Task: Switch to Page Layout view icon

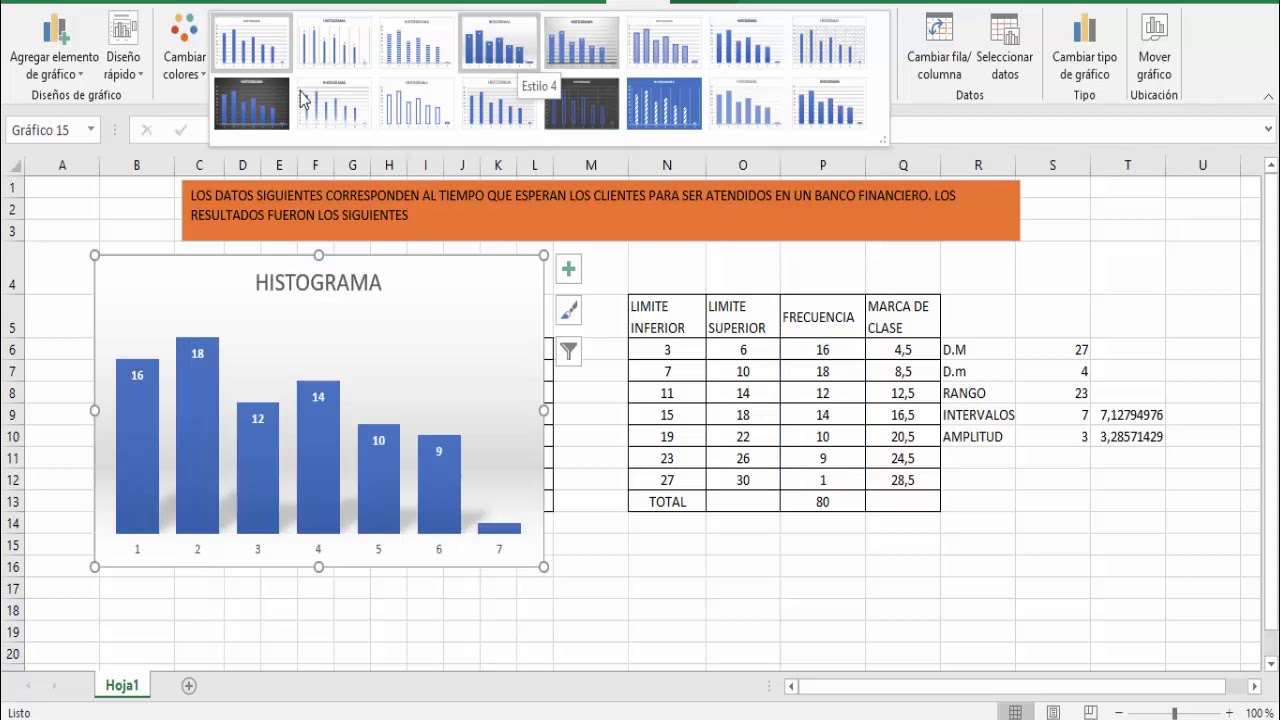Action: click(x=1053, y=712)
